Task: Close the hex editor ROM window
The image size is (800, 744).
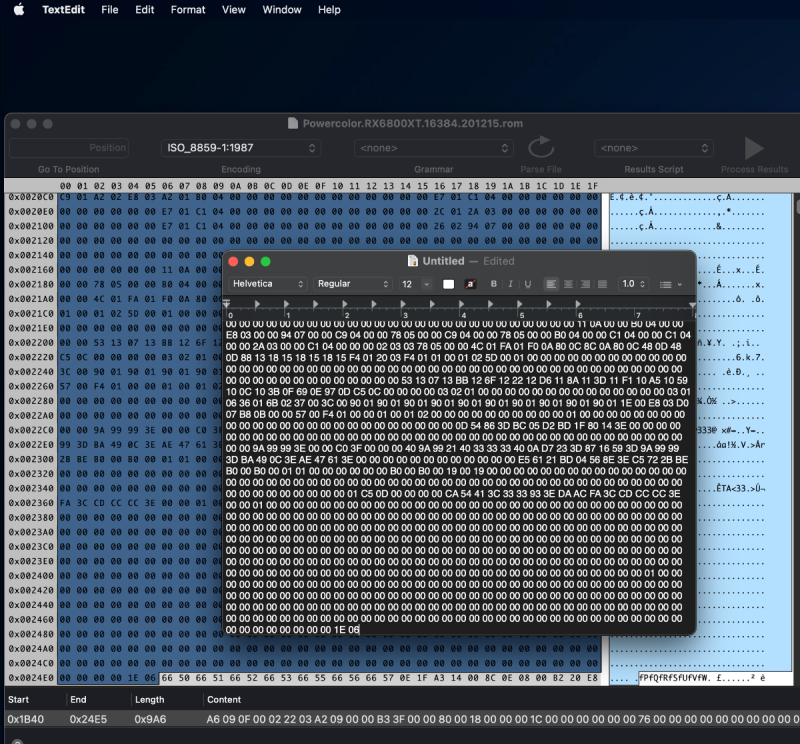Action: (15, 124)
